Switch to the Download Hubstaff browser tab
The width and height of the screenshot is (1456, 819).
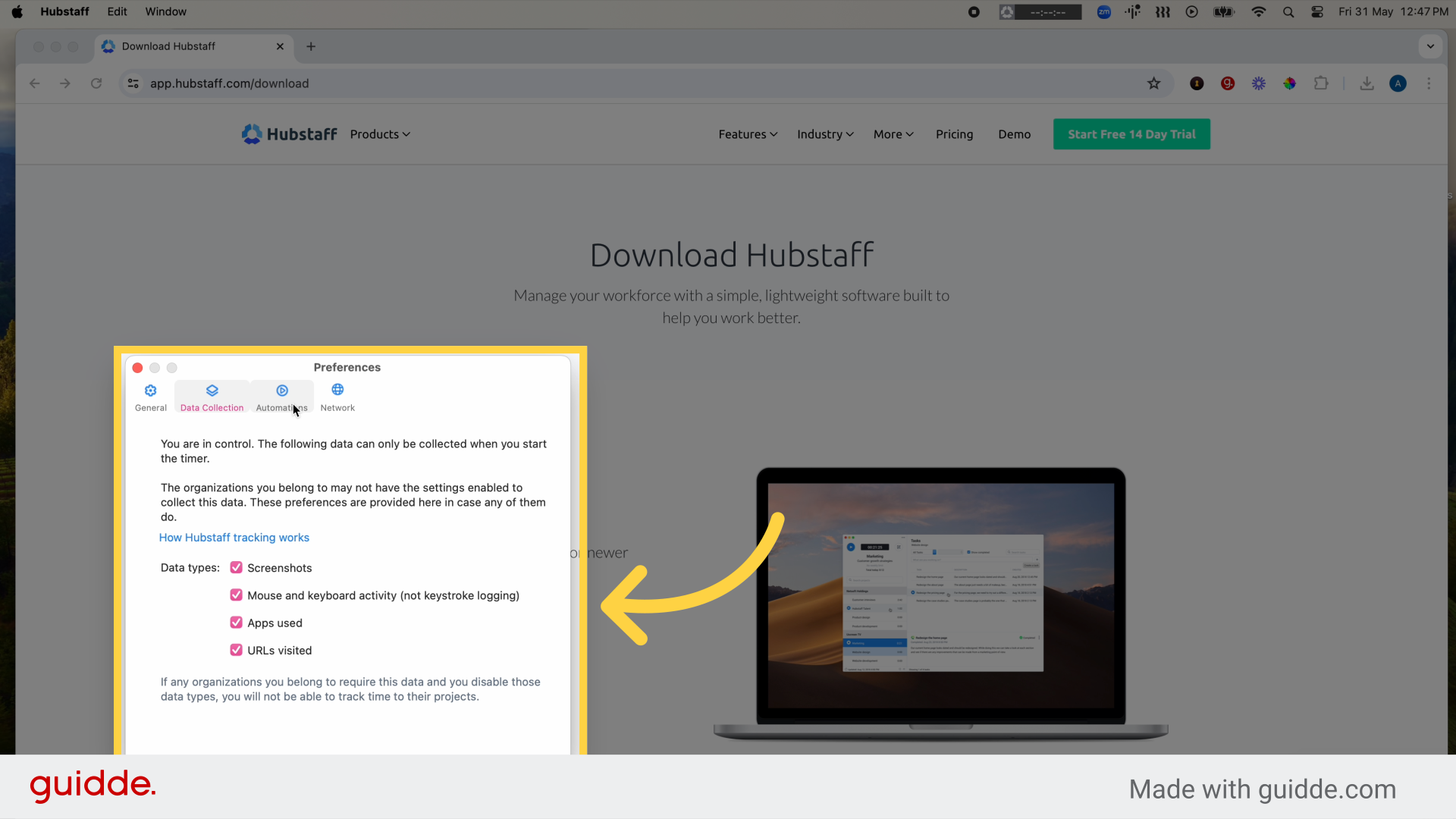pos(168,46)
